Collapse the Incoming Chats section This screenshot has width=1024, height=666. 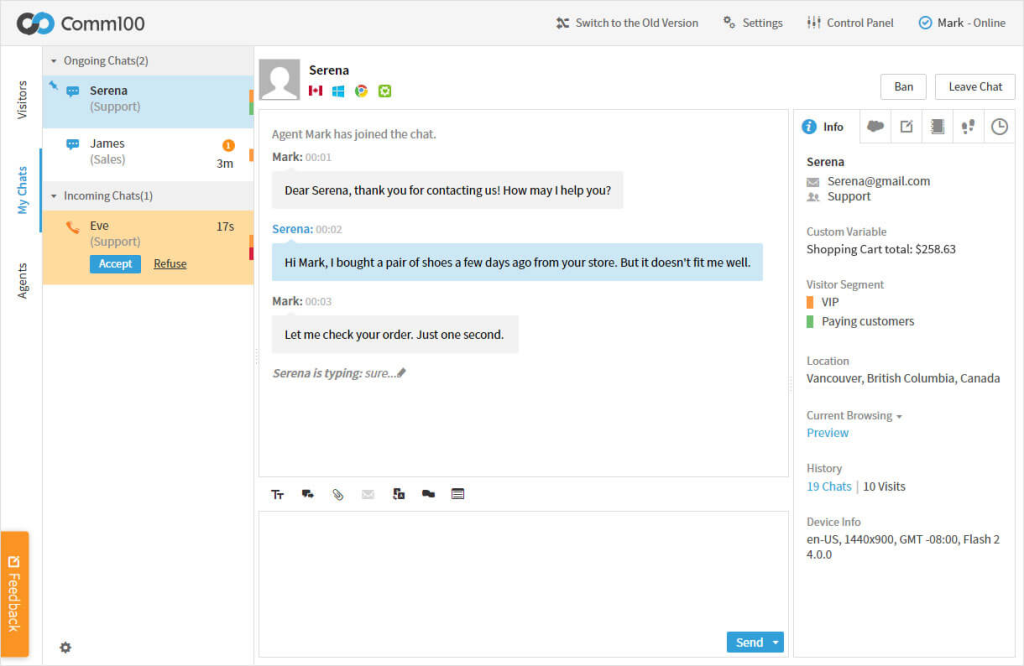click(54, 196)
